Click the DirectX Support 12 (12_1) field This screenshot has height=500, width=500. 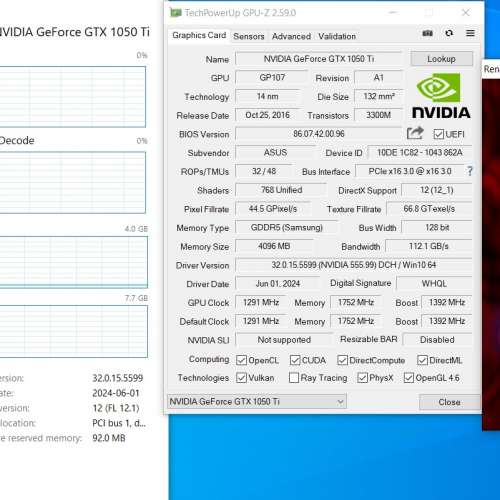tap(437, 190)
